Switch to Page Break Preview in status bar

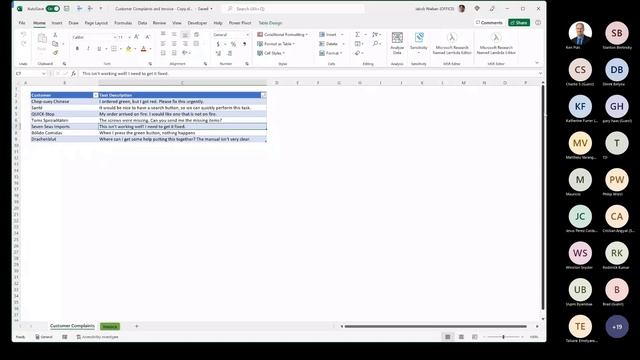point(474,337)
